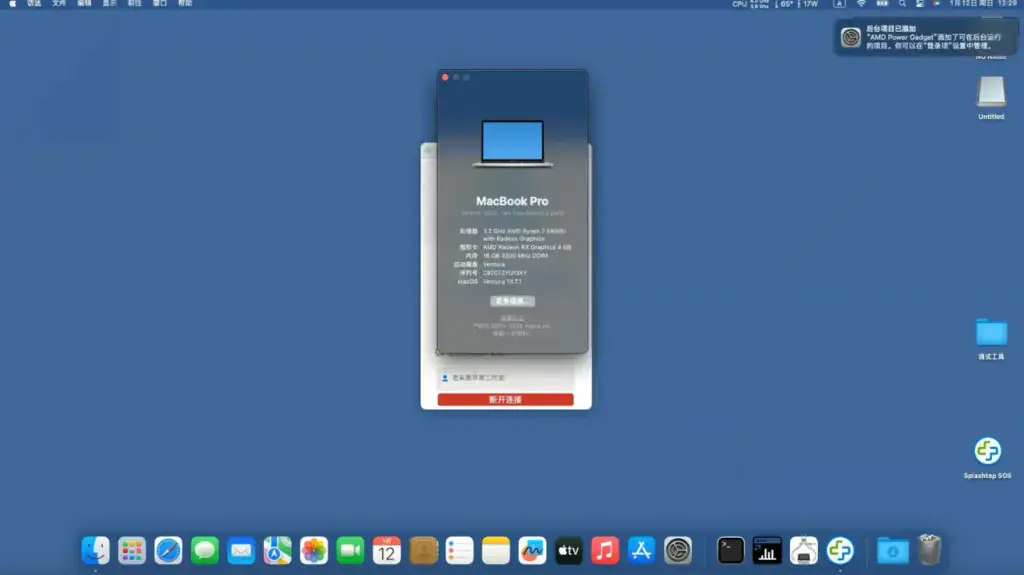
Task: Click the MacBook Pro title text
Action: pos(512,201)
